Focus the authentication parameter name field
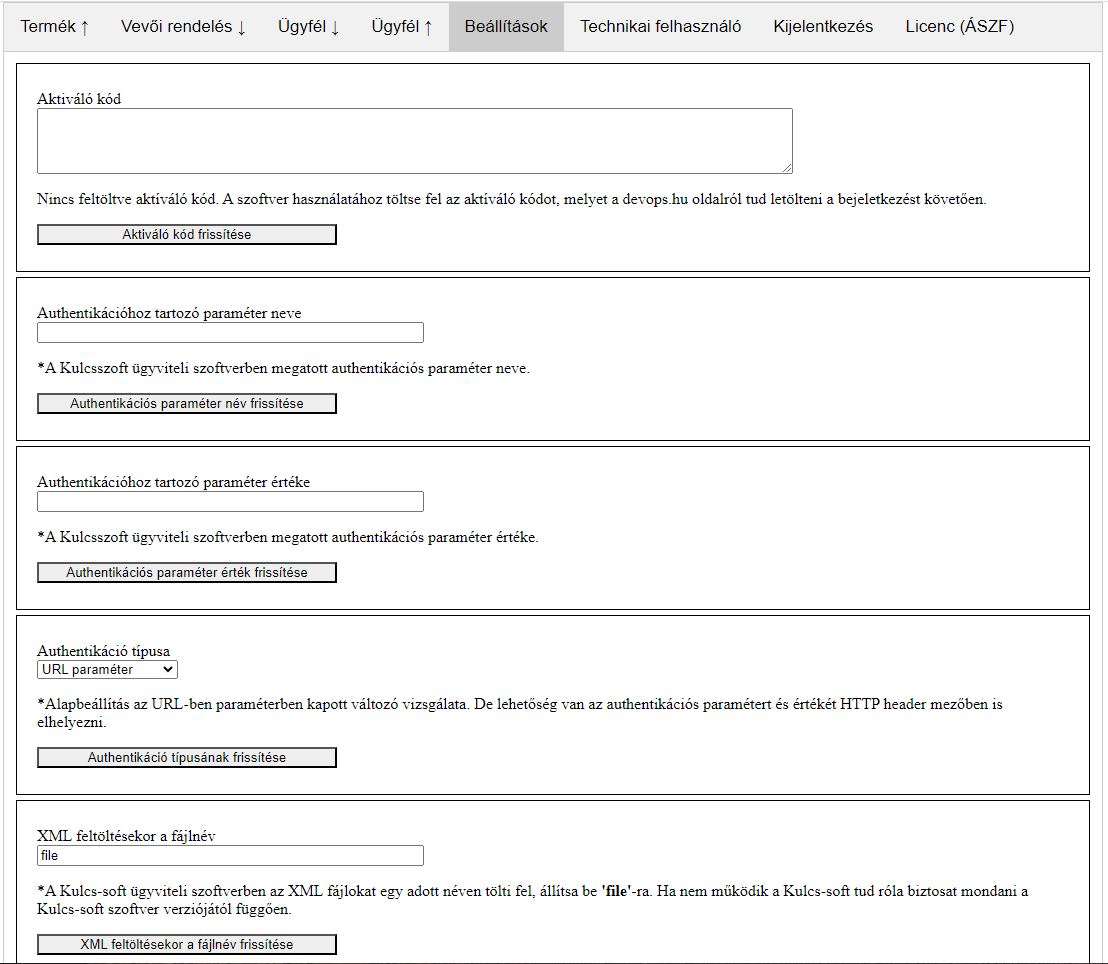This screenshot has height=964, width=1108. [230, 333]
